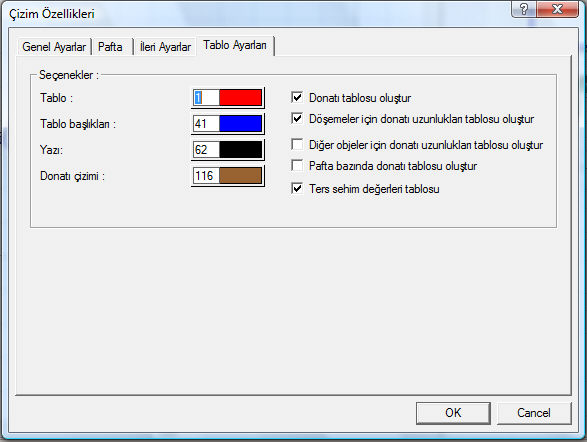Enable Pafta bazında donatı tablosu oluştur
Image resolution: width=587 pixels, height=442 pixels.
click(297, 165)
